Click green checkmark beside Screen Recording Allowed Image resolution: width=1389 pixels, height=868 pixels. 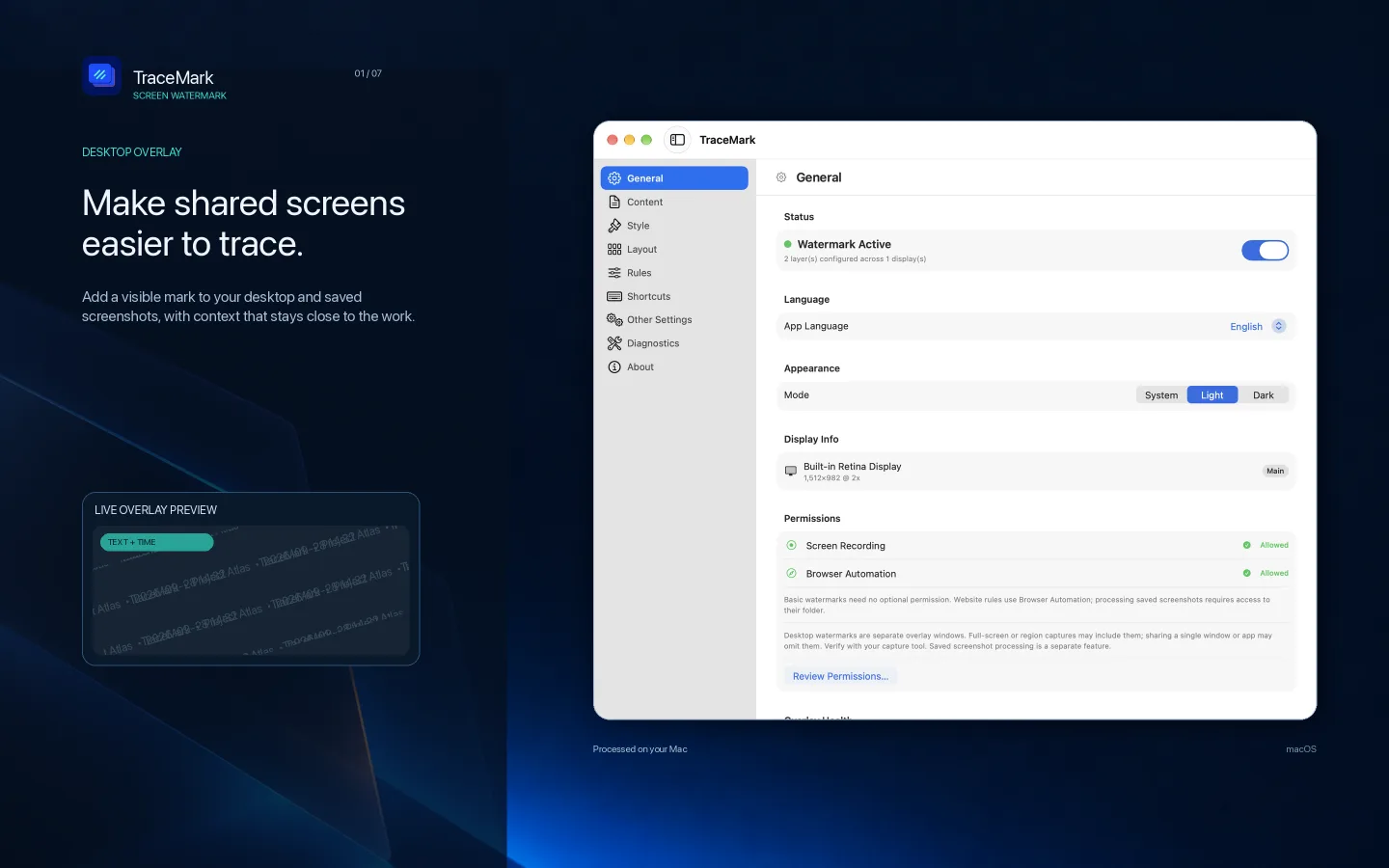pos(1246,545)
